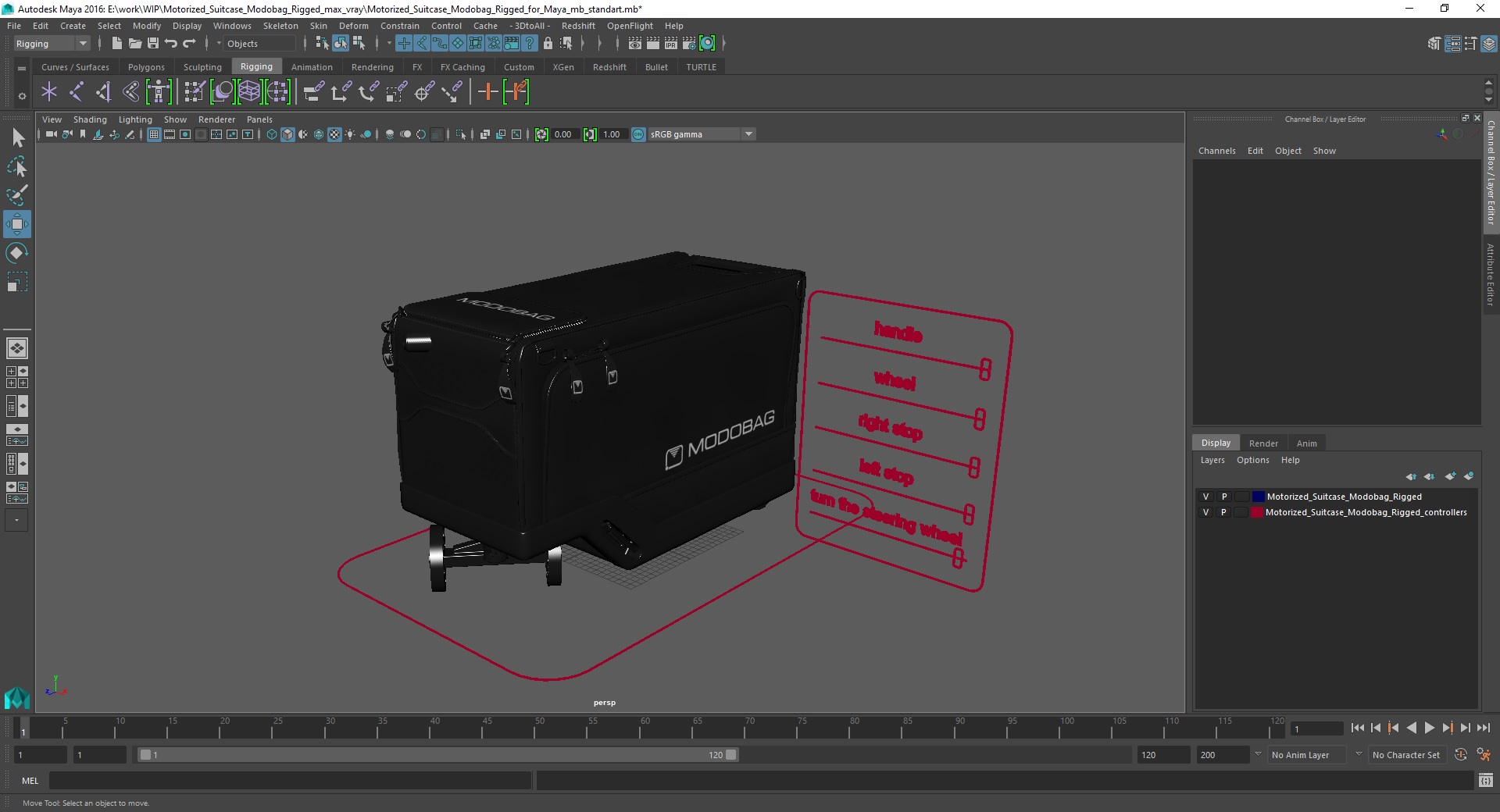Activate the Rotate tool in the toolbox

click(17, 253)
